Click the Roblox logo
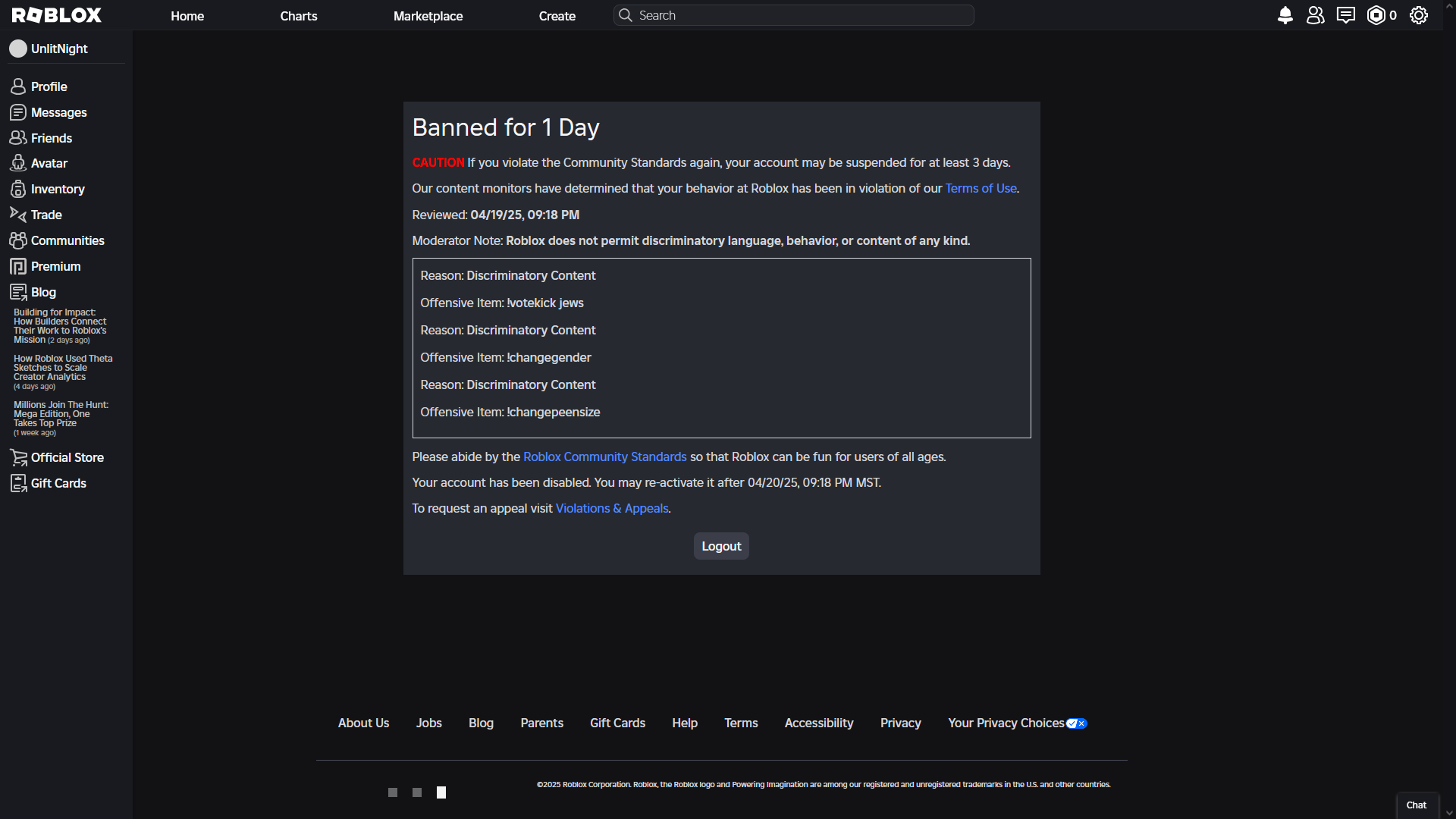This screenshot has height=819, width=1456. [x=57, y=15]
